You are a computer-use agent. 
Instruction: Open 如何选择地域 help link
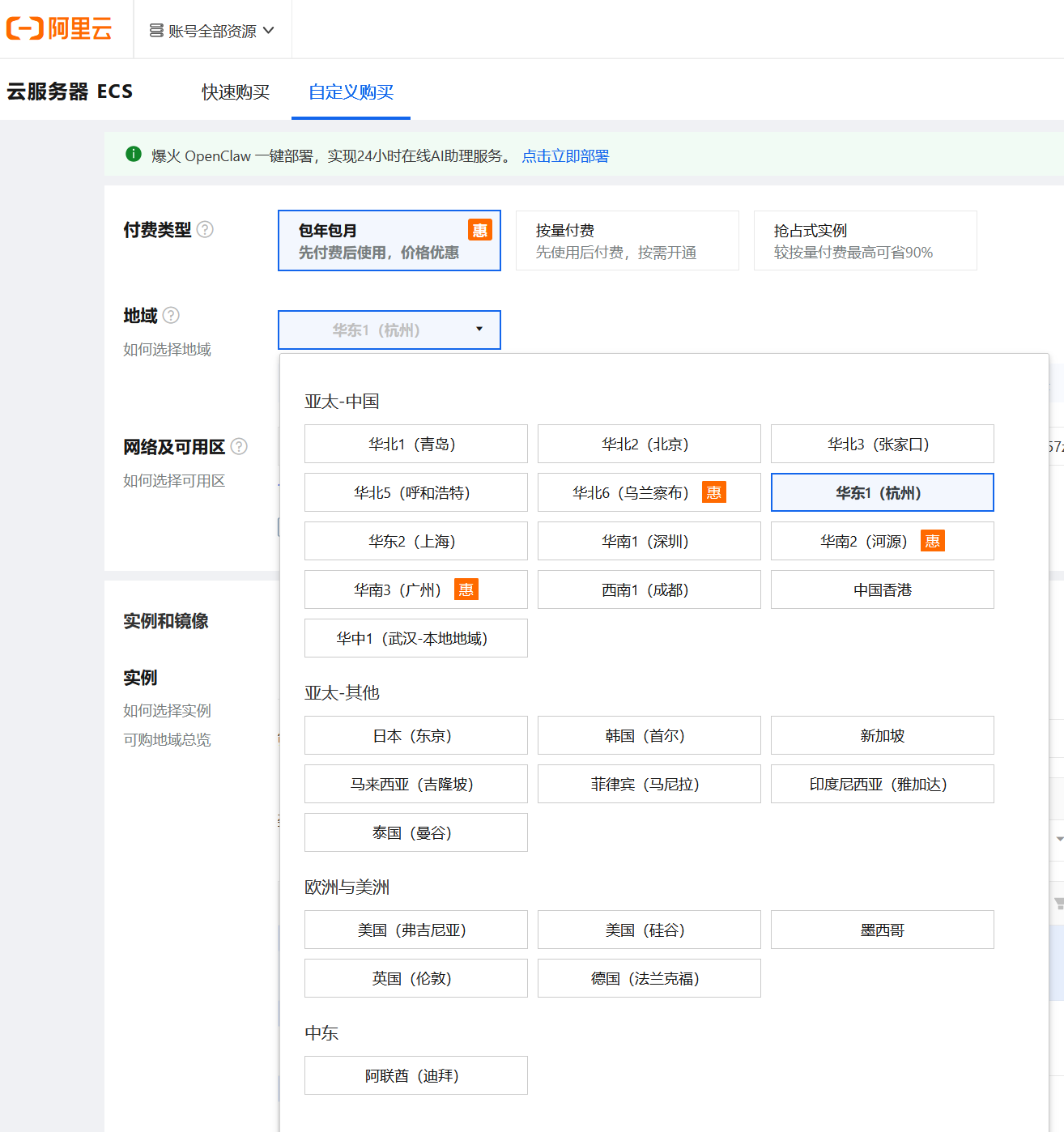[x=167, y=349]
